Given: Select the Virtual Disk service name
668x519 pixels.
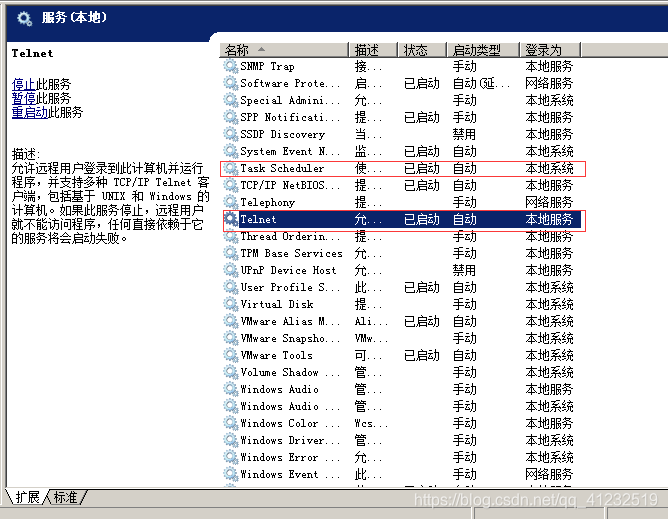Looking at the screenshot, I should point(277,305).
